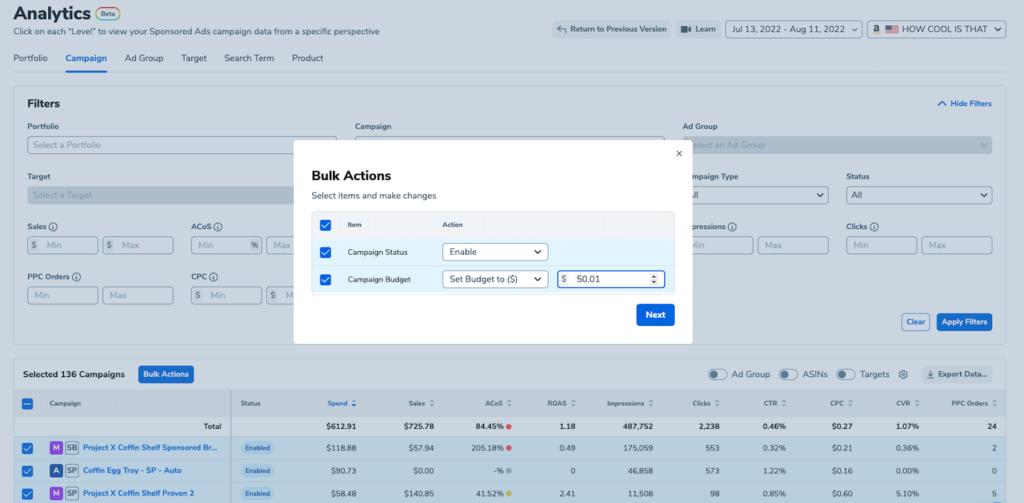
Task: Click the Next button
Action: click(x=655, y=314)
